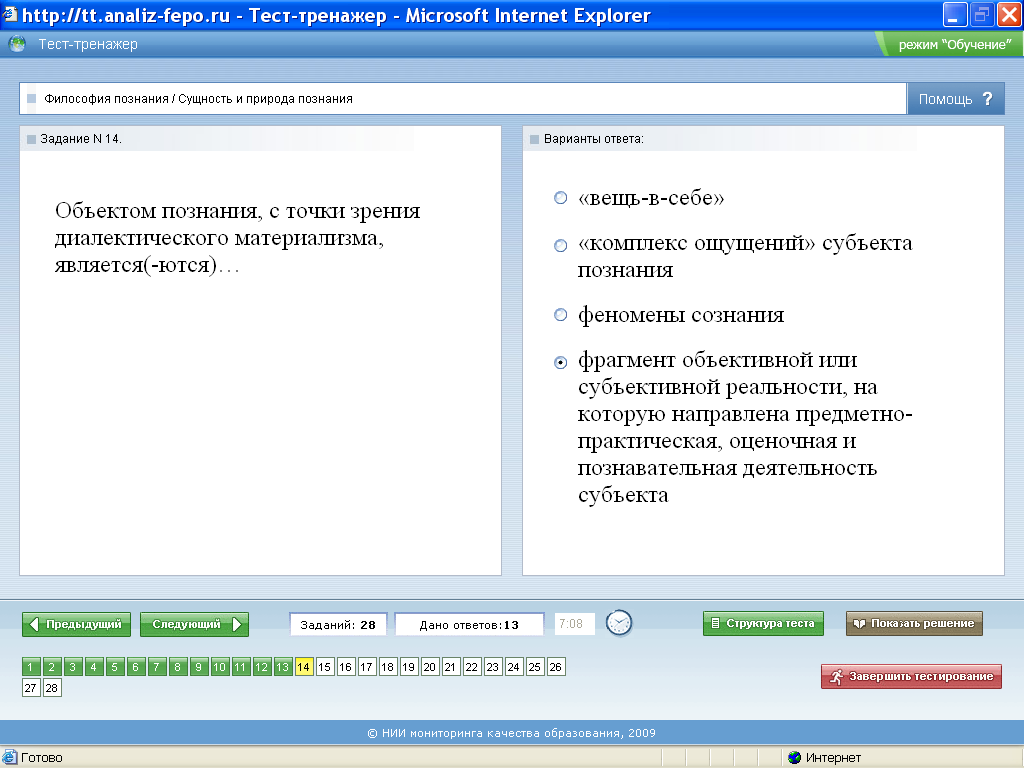Click the clock timer icon
Viewport: 1024px width, 768px height.
[619, 623]
